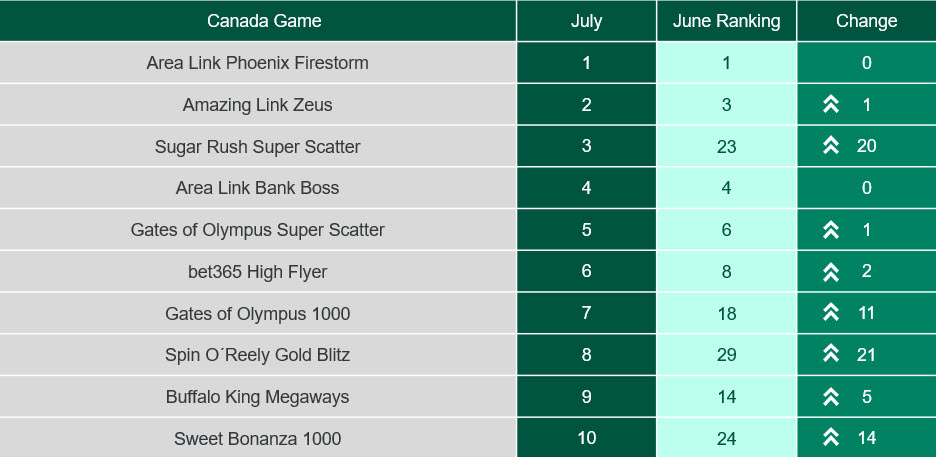The height and width of the screenshot is (457, 936).
Task: Click the up-arrow icon for Sweet Bonanza 1000
Action: click(830, 438)
